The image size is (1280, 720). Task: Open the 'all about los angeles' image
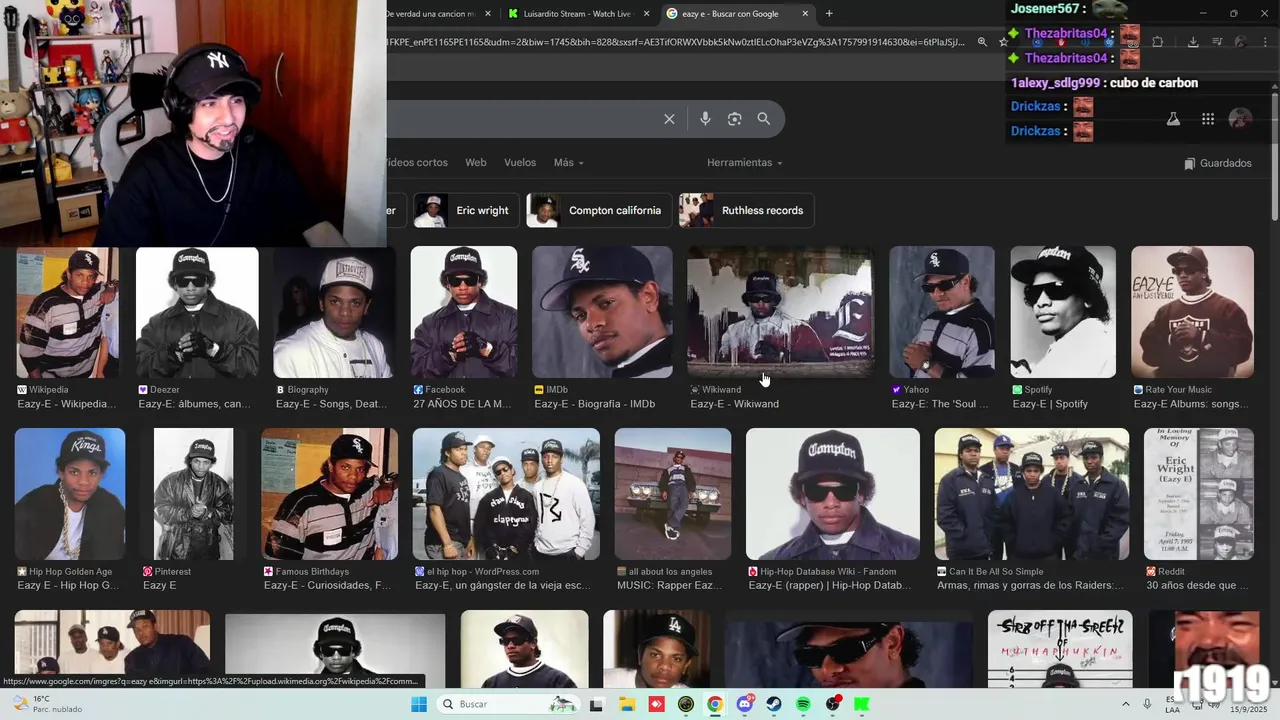pos(673,494)
